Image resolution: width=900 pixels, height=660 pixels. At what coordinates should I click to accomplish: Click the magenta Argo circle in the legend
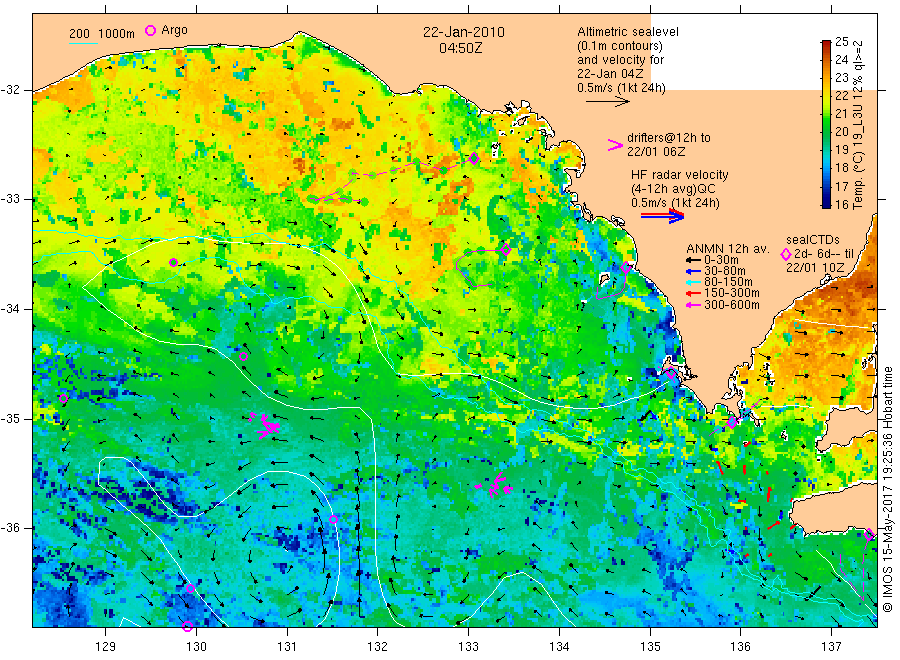(150, 31)
